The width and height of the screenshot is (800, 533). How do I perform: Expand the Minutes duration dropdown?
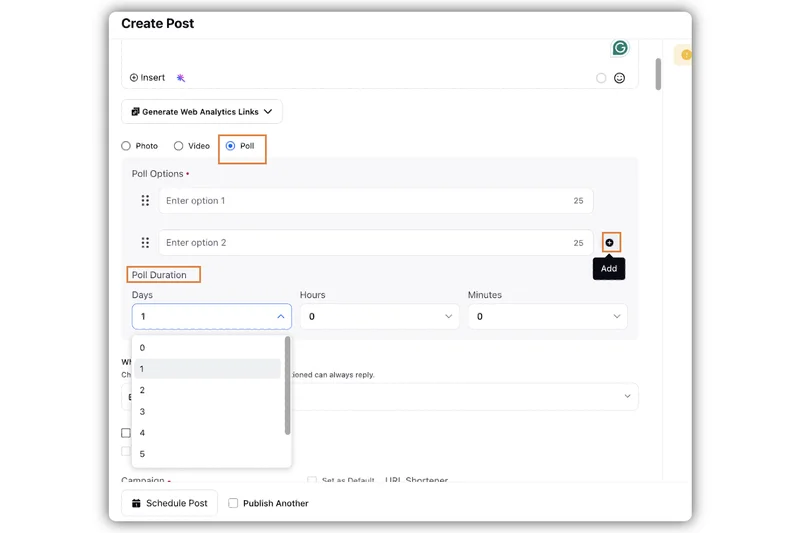coord(547,317)
